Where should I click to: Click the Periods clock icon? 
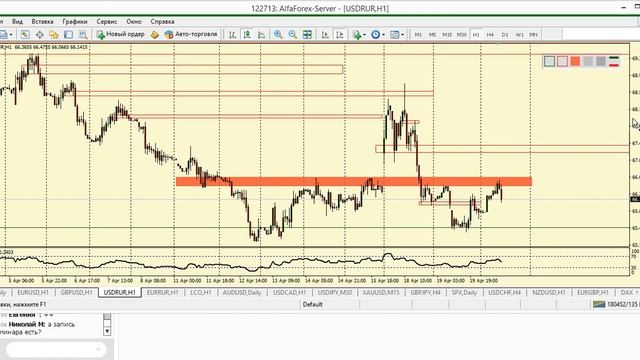coord(376,35)
